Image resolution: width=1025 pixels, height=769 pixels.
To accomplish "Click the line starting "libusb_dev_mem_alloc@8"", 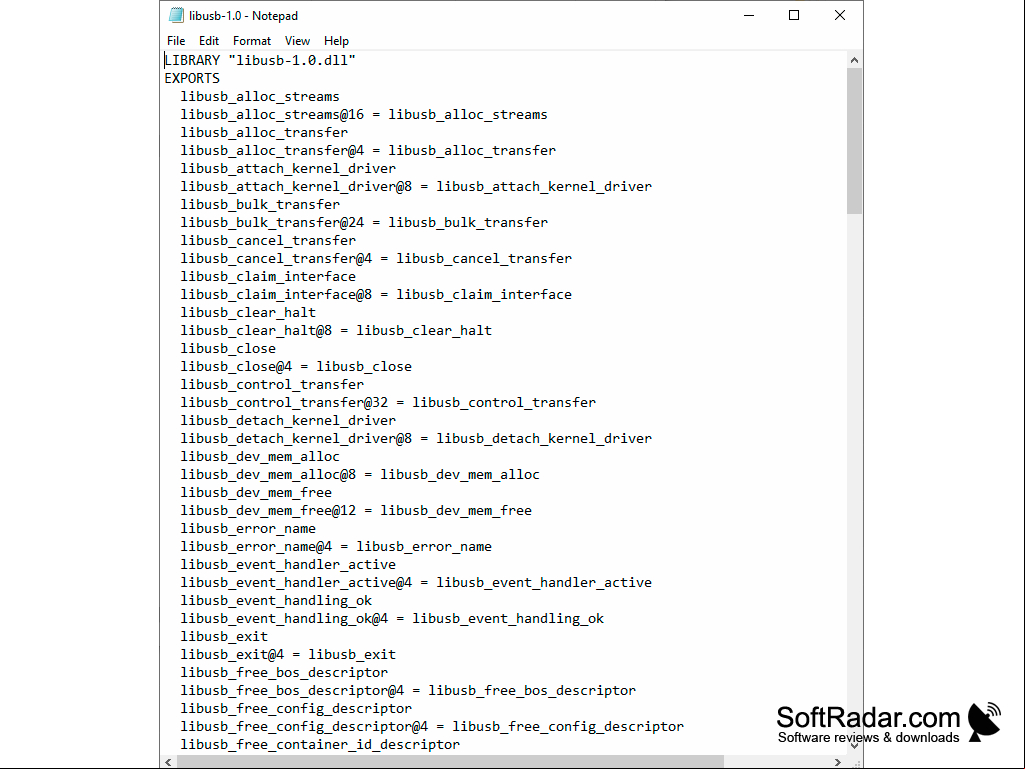I will point(360,474).
